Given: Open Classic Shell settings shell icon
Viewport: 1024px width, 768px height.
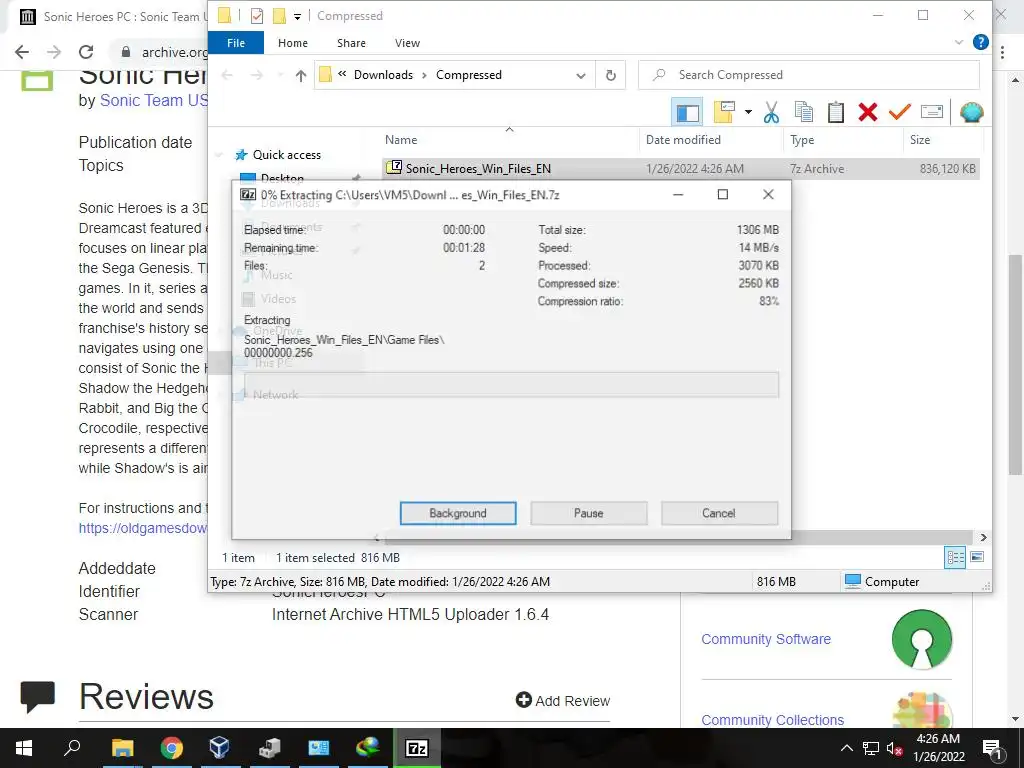Looking at the screenshot, I should (x=972, y=112).
